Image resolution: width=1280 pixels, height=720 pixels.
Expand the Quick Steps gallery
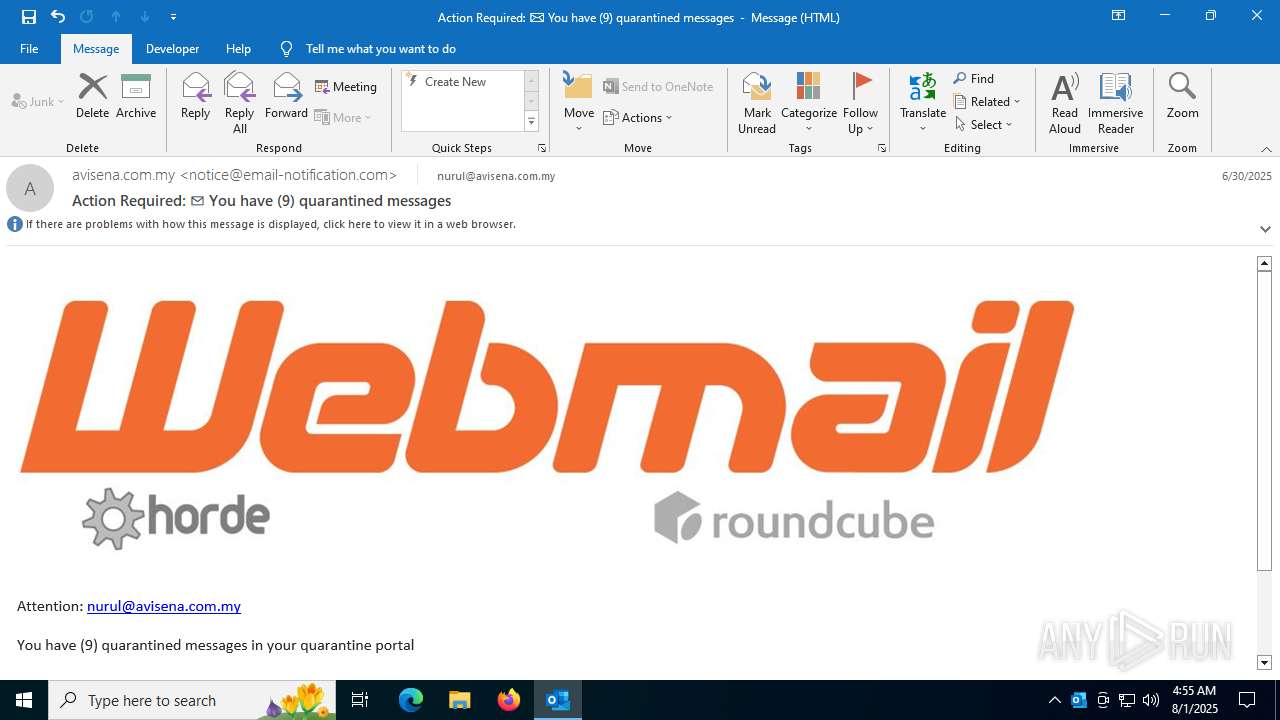[532, 122]
